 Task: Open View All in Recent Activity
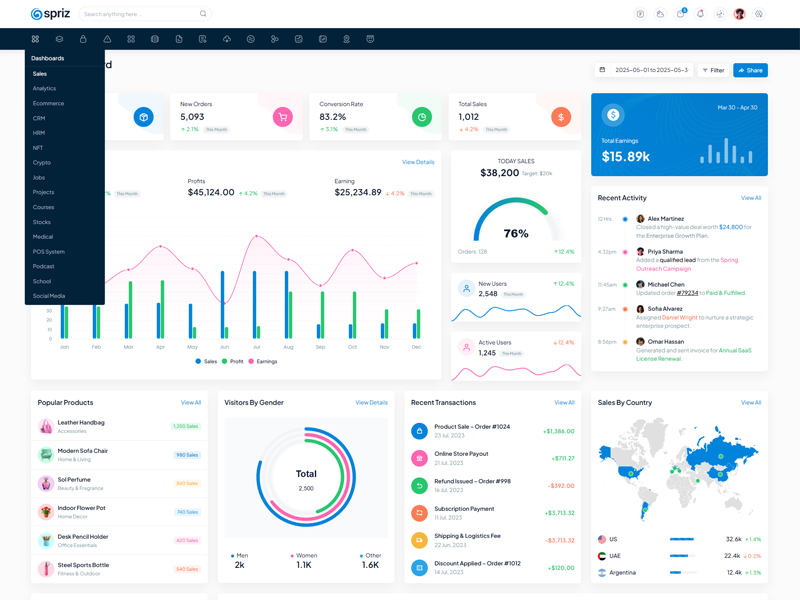click(750, 198)
